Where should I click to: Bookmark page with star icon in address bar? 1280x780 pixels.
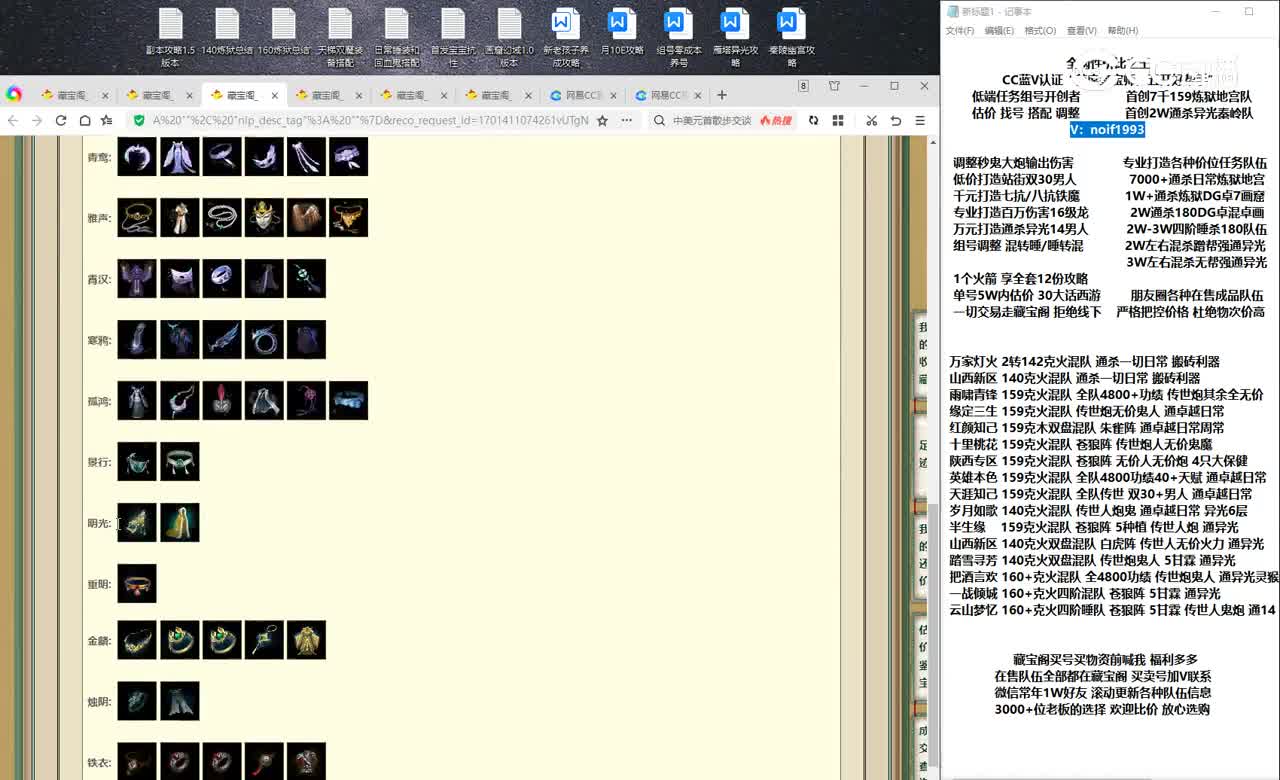coord(602,120)
